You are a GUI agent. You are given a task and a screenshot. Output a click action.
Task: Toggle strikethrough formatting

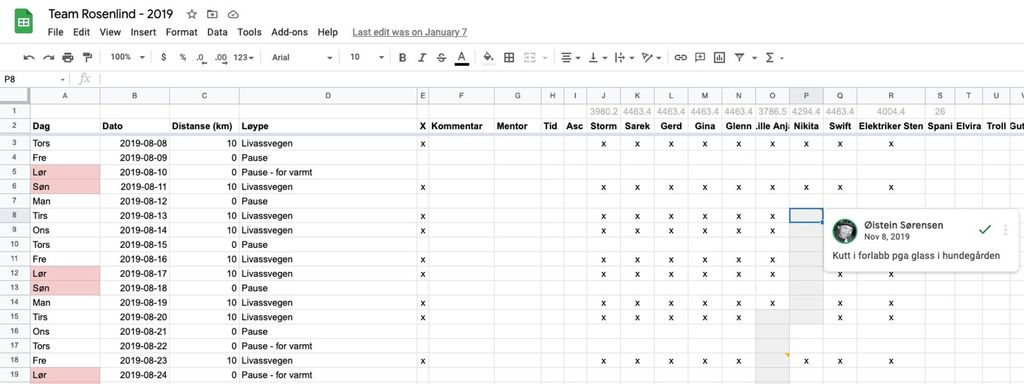(x=441, y=57)
